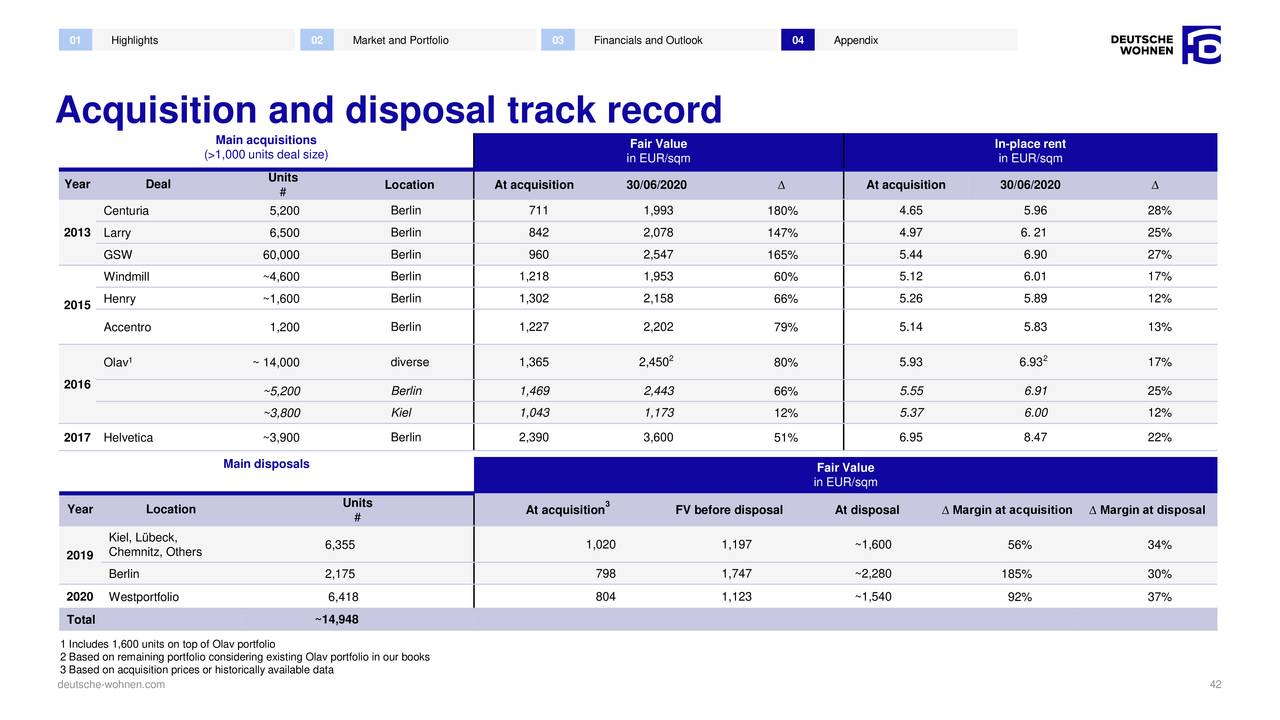
Task: Select the '185%' margin at acquisition value
Action: (1016, 574)
